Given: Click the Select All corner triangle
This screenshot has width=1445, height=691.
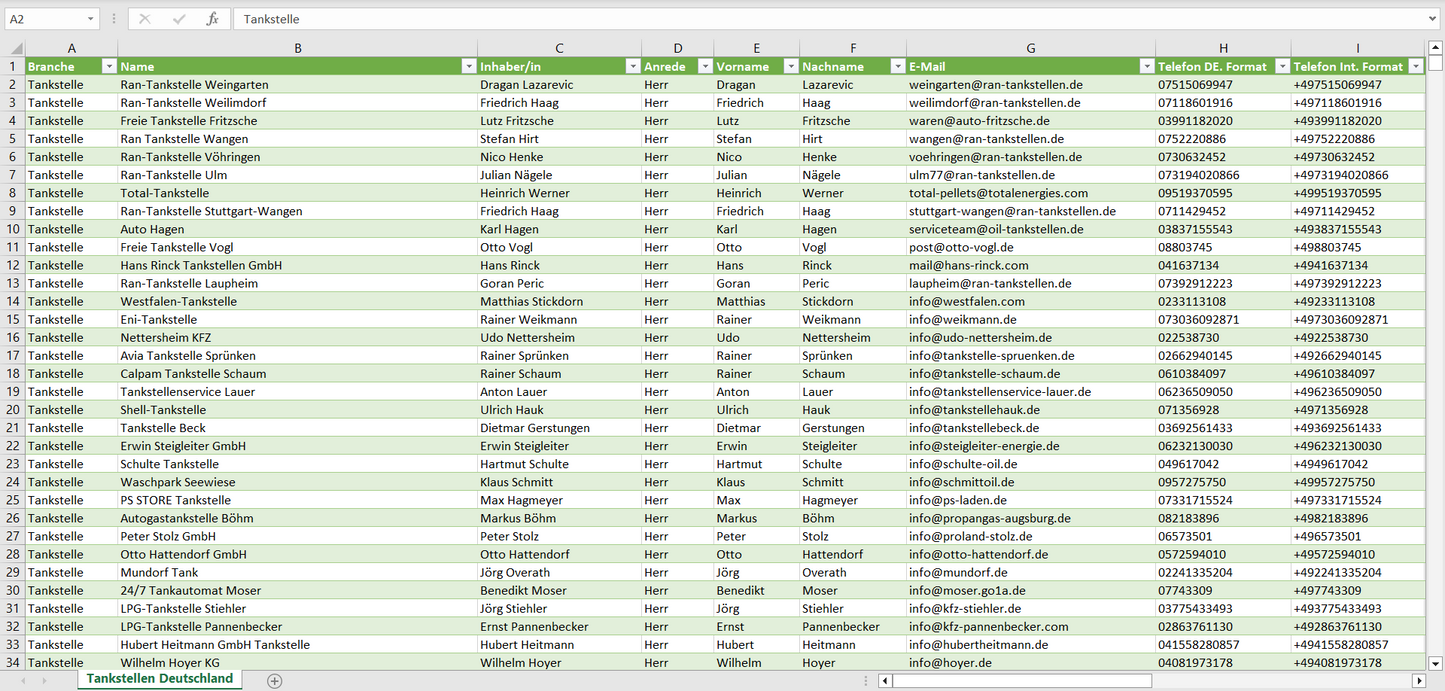Looking at the screenshot, I should tap(16, 48).
